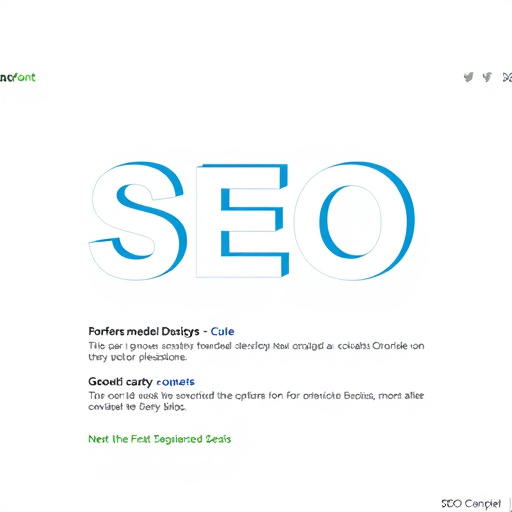Image resolution: width=512 pixels, height=512 pixels.
Task: Open the blue 'comets' link
Action: pyautogui.click(x=175, y=382)
